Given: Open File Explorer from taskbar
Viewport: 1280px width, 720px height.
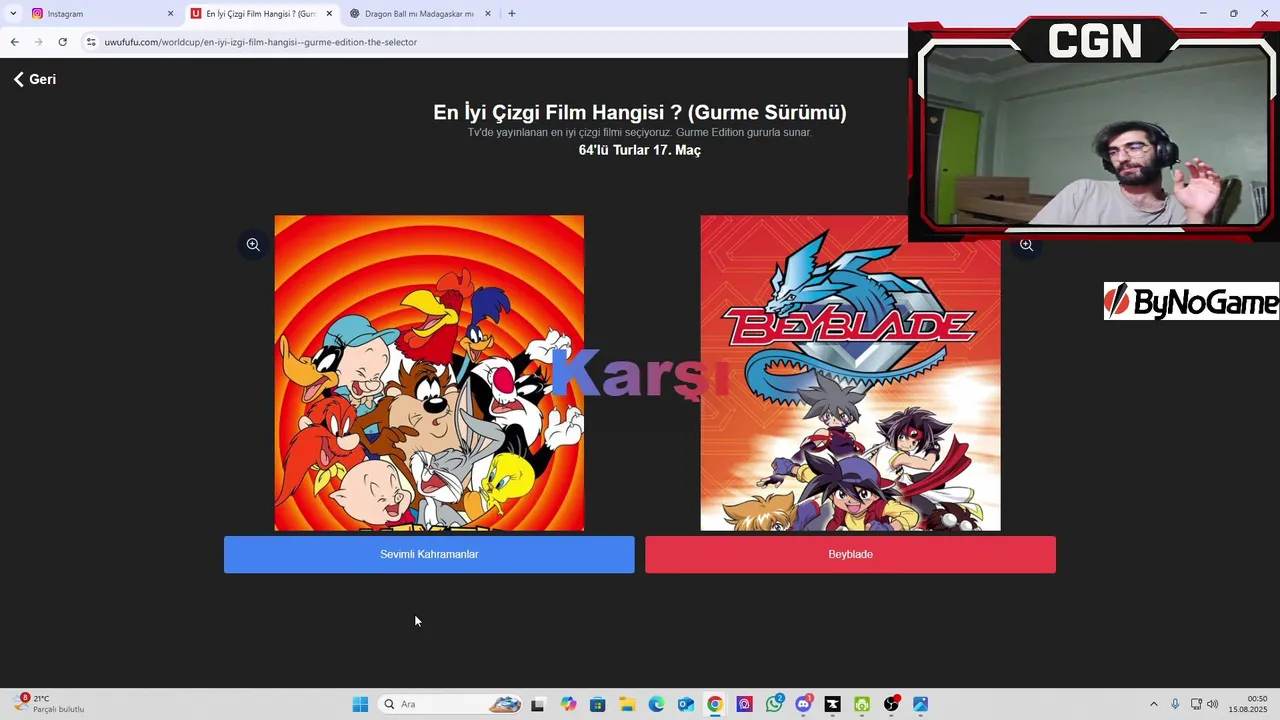Looking at the screenshot, I should tap(627, 704).
